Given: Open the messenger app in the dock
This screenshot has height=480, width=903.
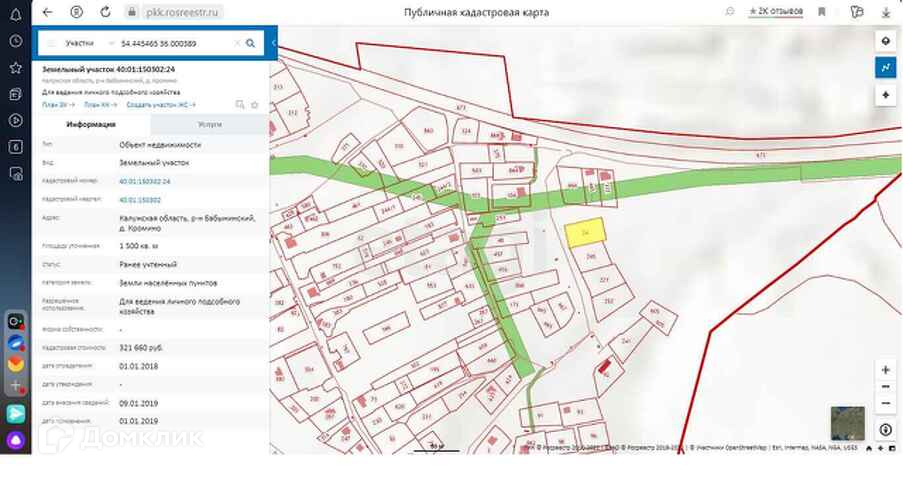Looking at the screenshot, I should coord(16,344).
